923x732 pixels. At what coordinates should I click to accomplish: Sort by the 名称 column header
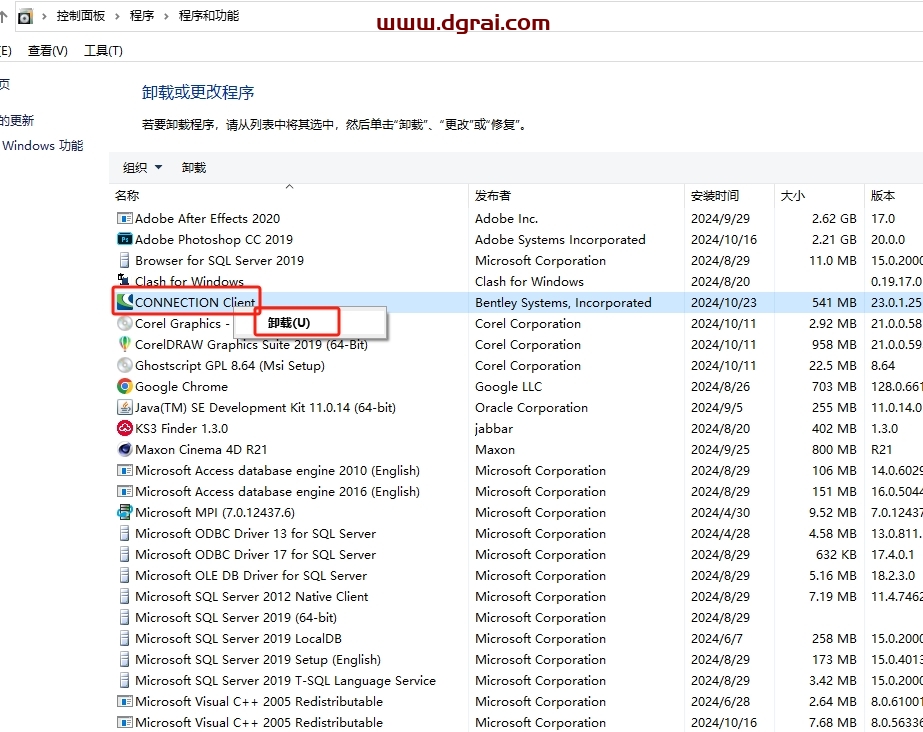[x=127, y=195]
